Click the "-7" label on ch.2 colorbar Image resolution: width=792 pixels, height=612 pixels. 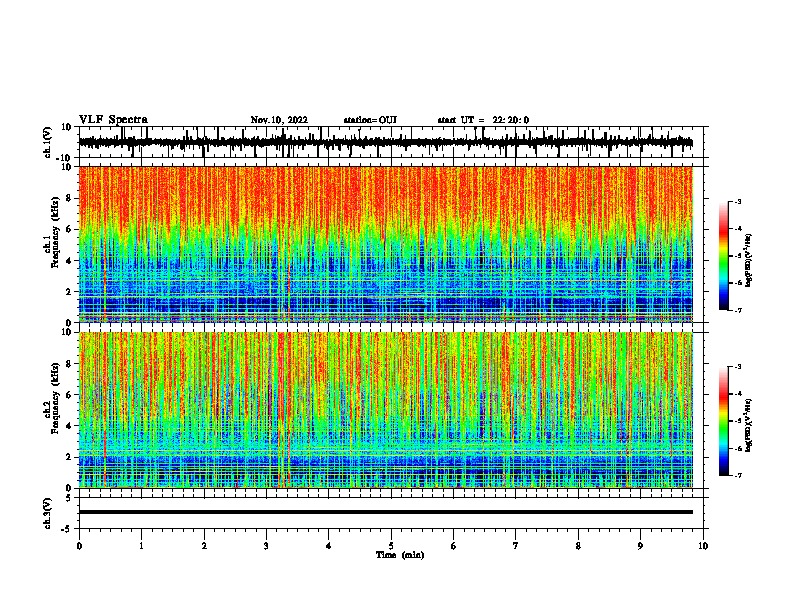[x=737, y=475]
